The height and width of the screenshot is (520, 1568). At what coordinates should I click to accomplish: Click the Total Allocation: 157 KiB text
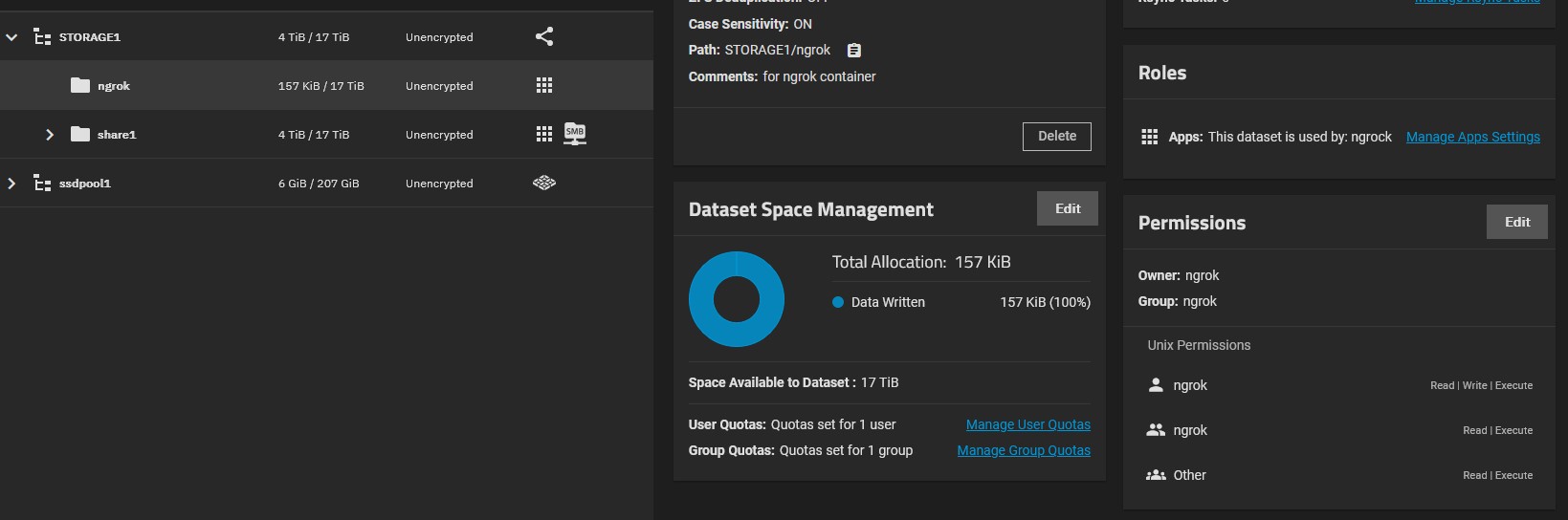pos(921,262)
